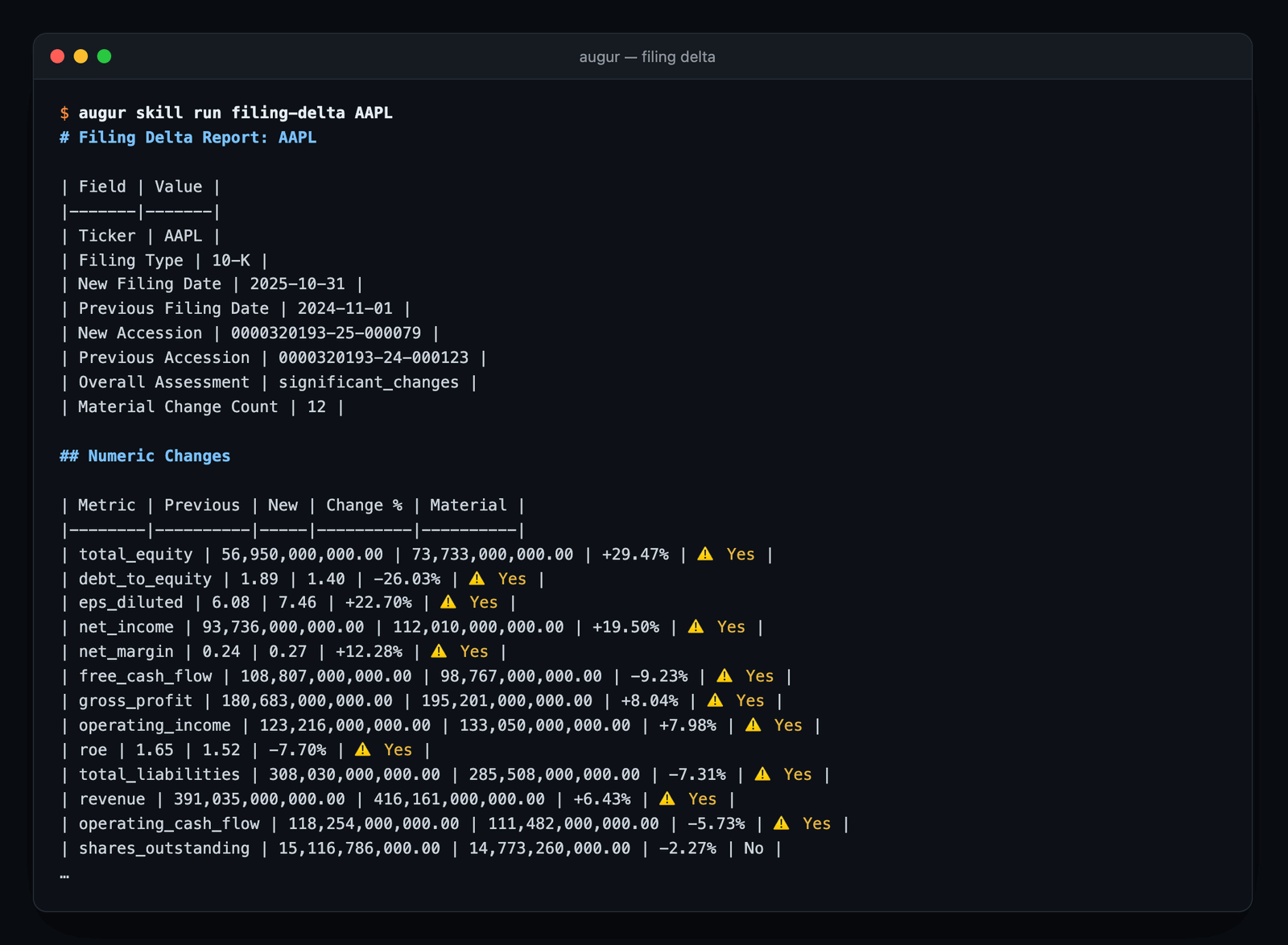1288x945 pixels.
Task: Click the warning icon on net_margin row
Action: pyautogui.click(x=439, y=651)
